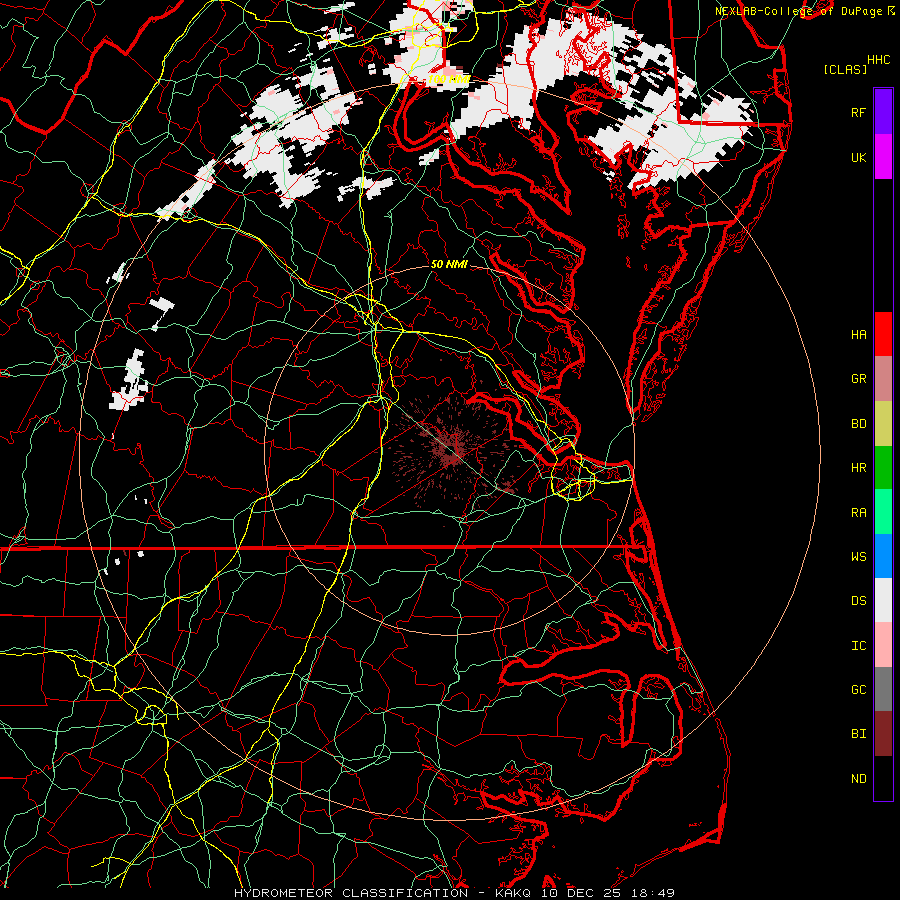Click the 'BD' legend label
Screen dimensions: 900x900
[858, 424]
